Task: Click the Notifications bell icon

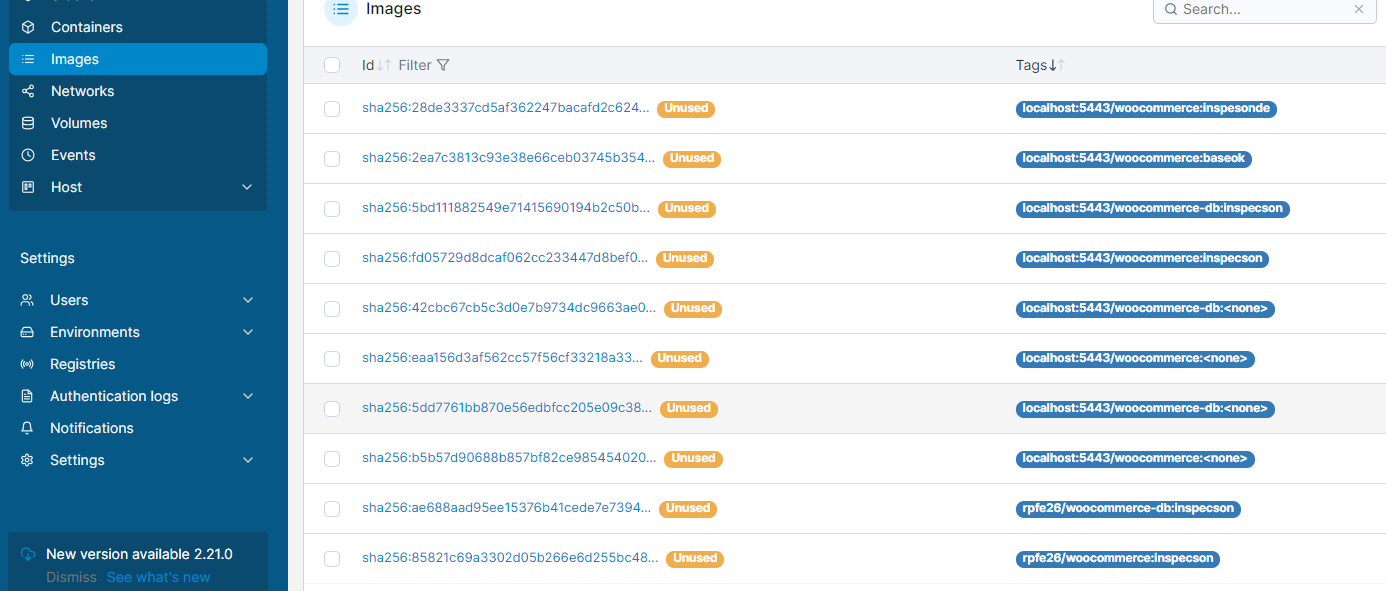Action: pyautogui.click(x=28, y=428)
